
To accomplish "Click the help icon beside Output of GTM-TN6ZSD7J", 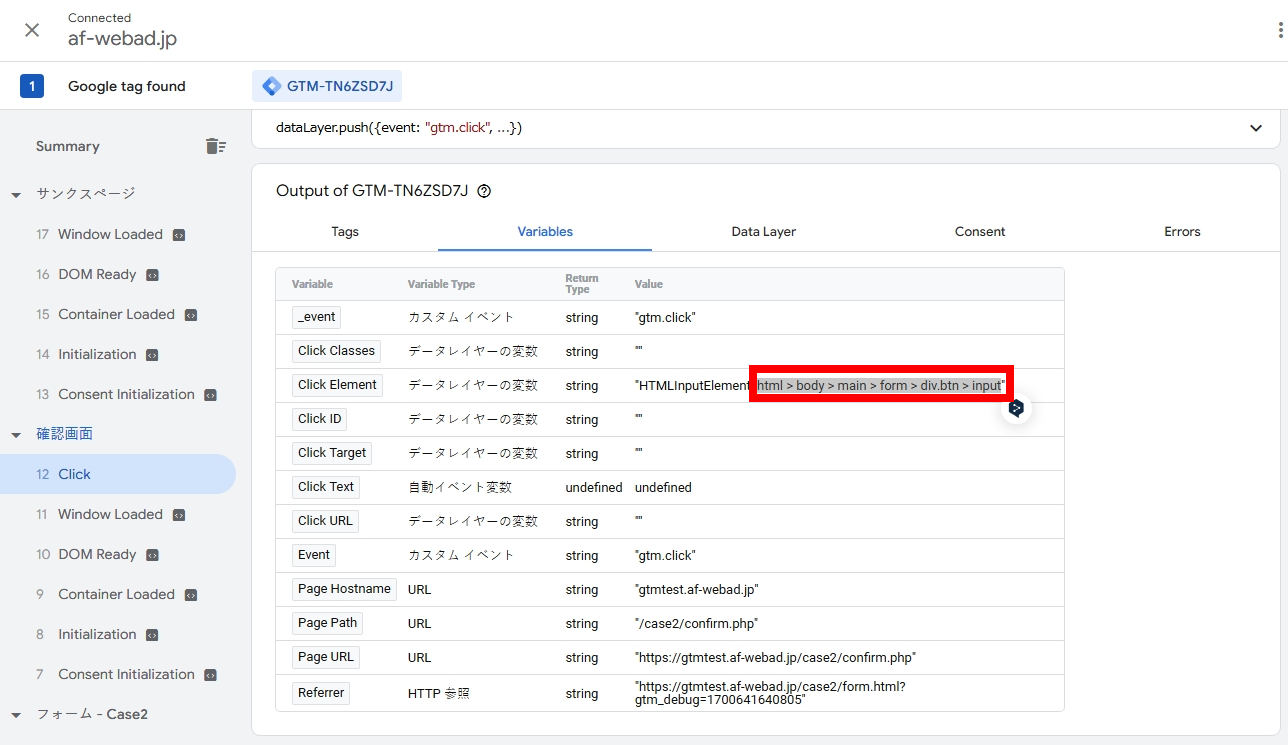I will [x=484, y=191].
